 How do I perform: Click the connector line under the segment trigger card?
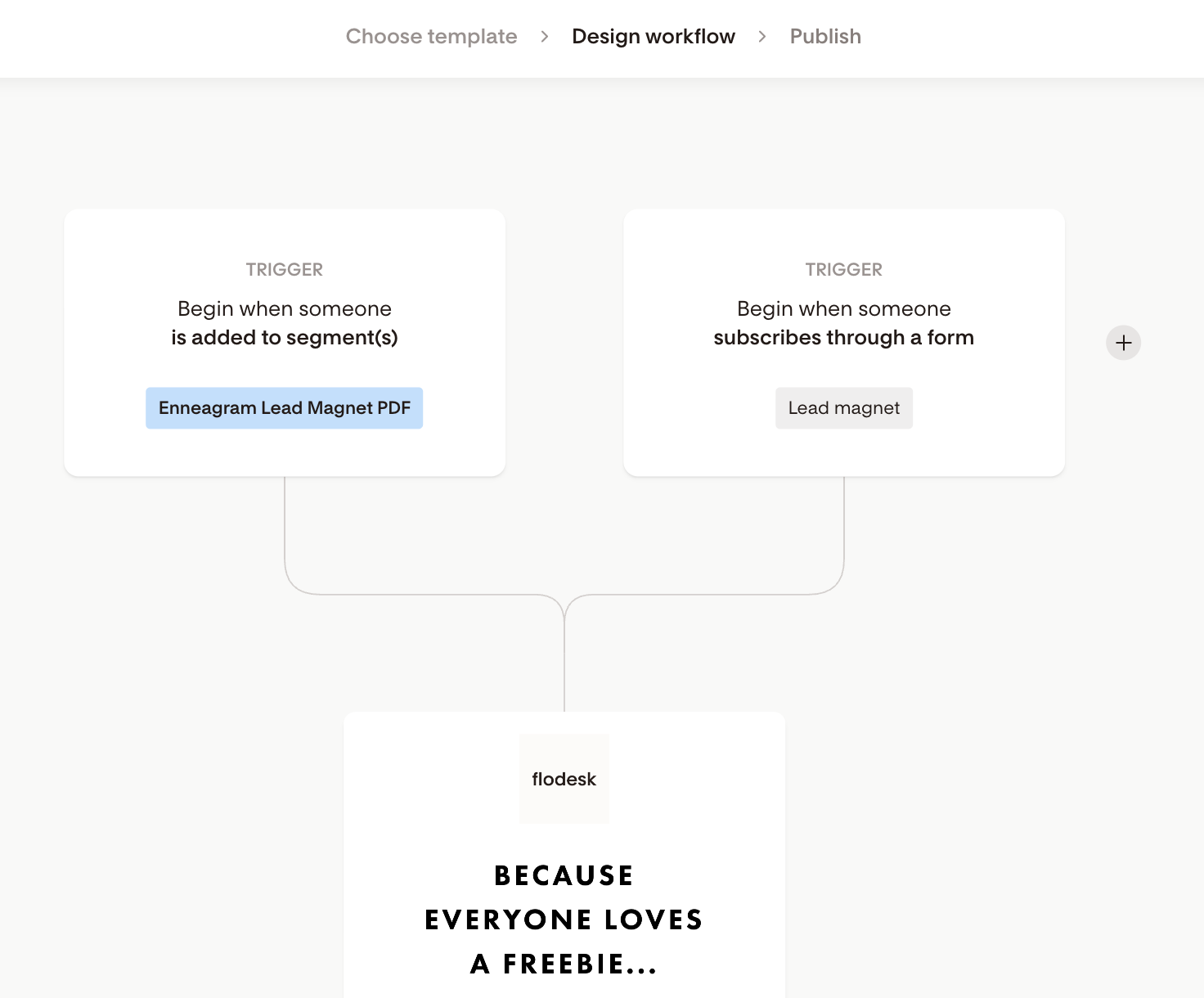285,524
